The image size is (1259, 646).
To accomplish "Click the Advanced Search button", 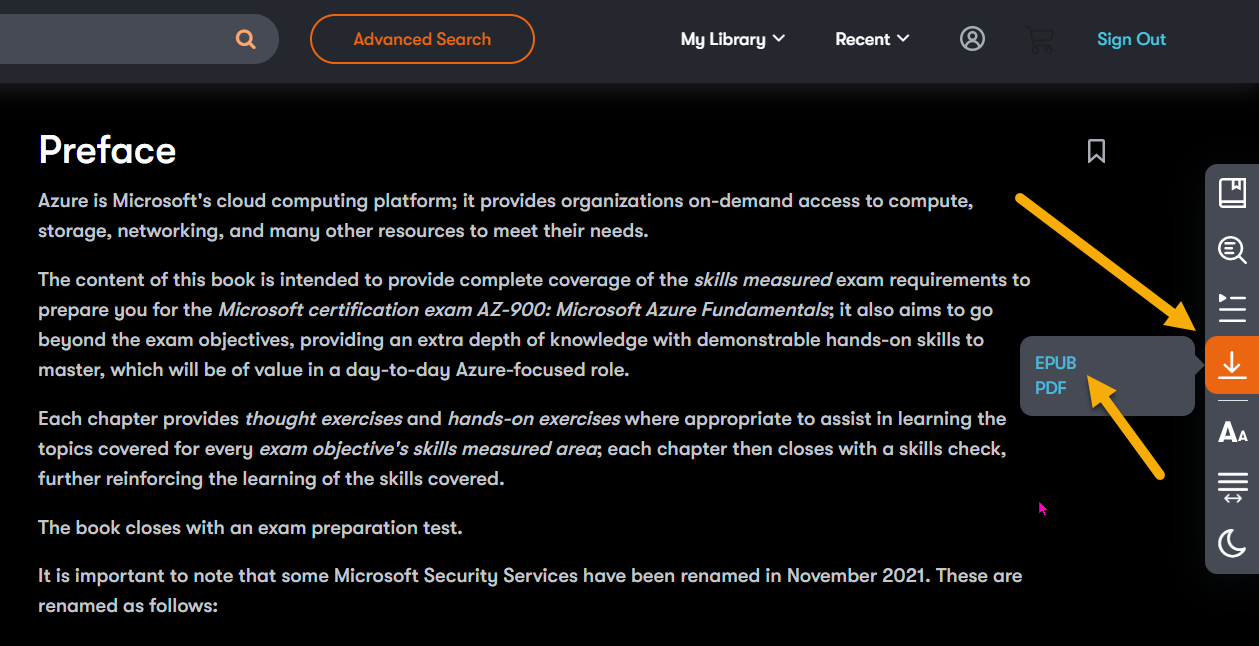I will 422,39.
